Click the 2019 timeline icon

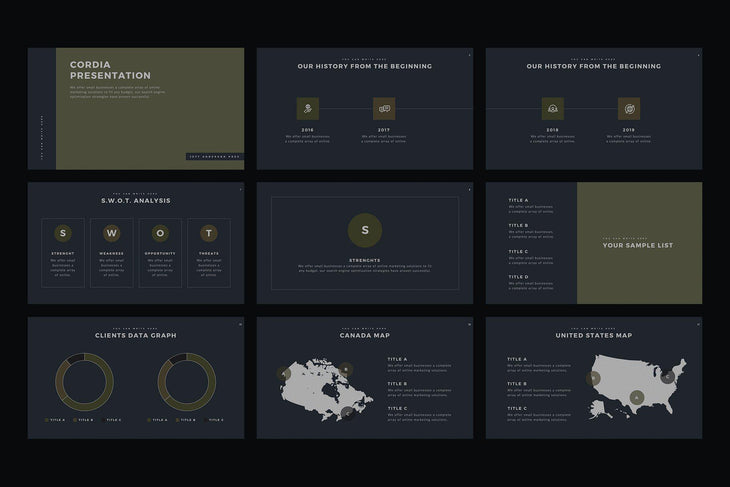(x=629, y=109)
